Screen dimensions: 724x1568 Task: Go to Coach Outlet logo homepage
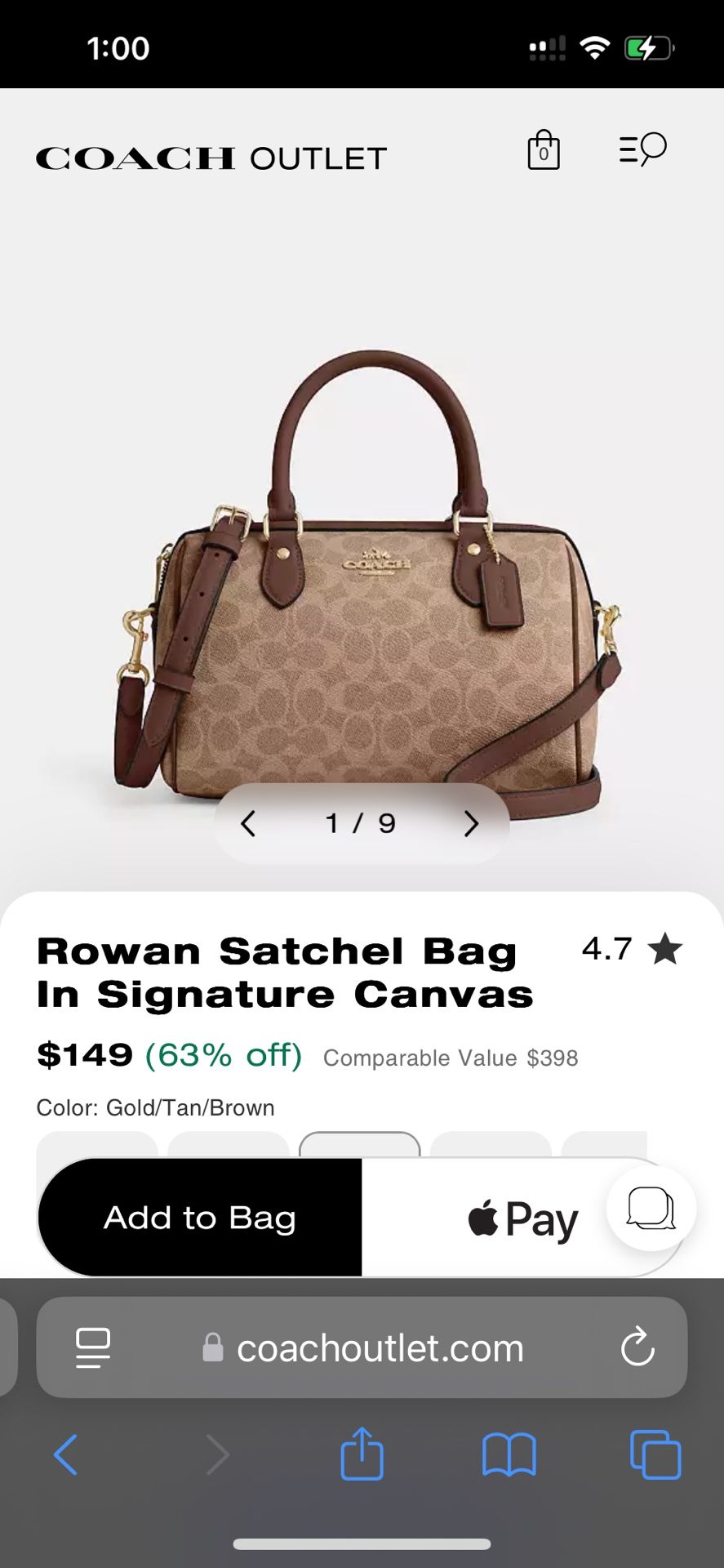211,158
